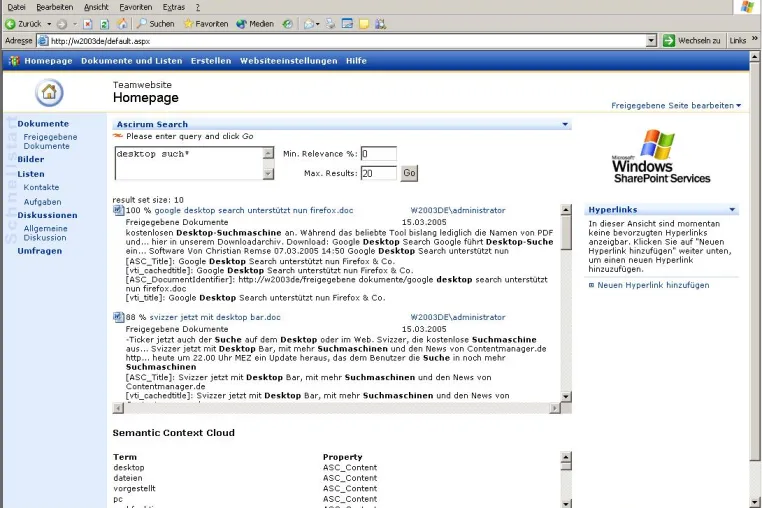The height and width of the screenshot is (508, 762).
Task: Open svizzer jetzt mit desktop bar.doc link
Action: (x=215, y=317)
